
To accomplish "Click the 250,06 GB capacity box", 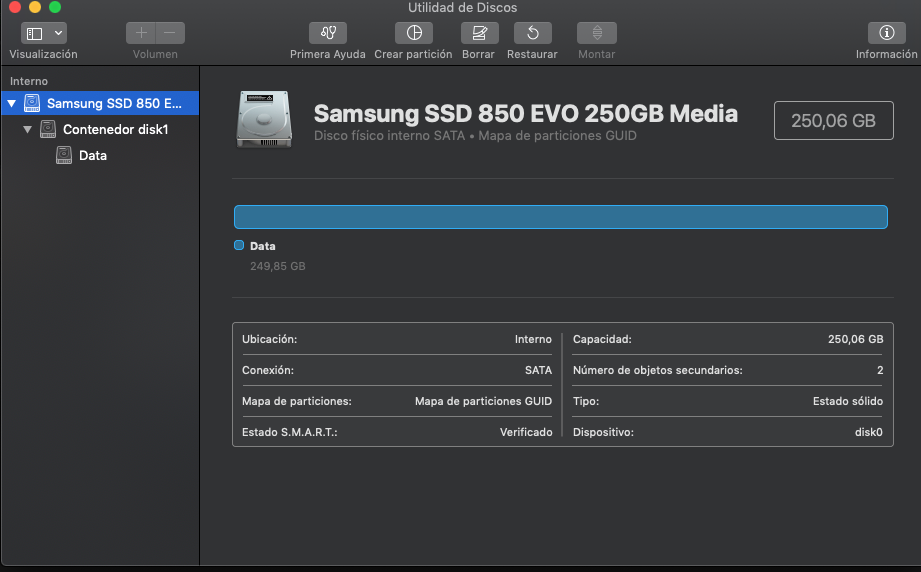I will tap(833, 120).
